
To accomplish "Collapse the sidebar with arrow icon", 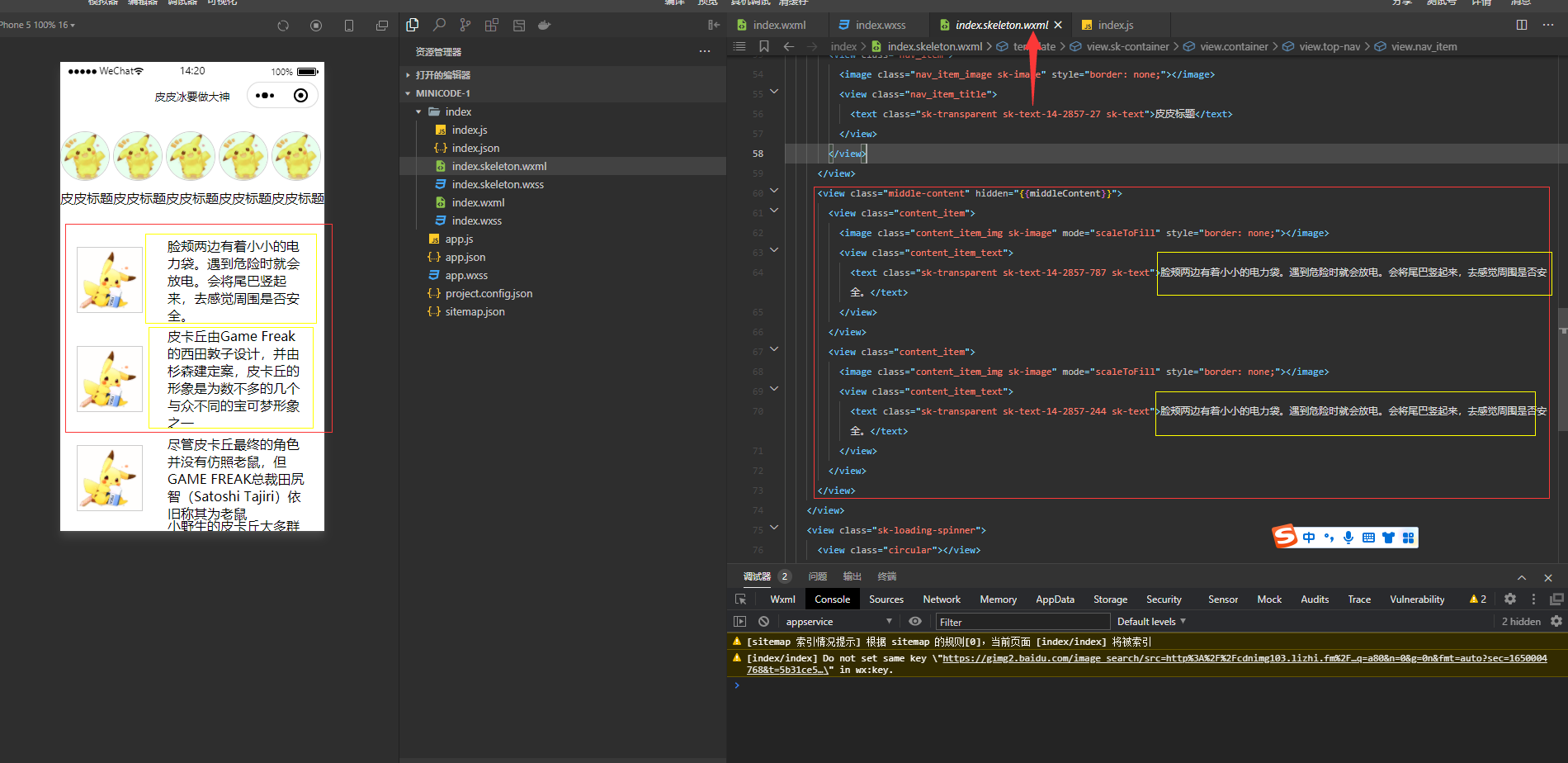I will [714, 25].
